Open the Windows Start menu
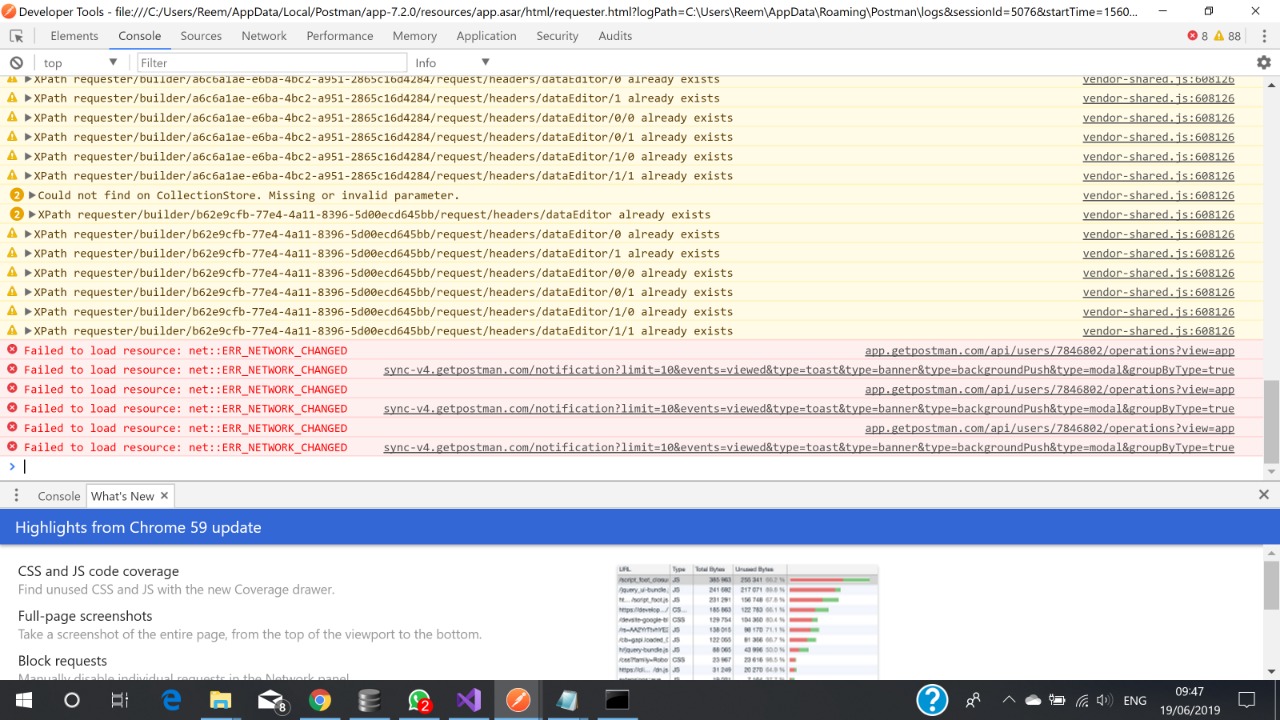 23,700
